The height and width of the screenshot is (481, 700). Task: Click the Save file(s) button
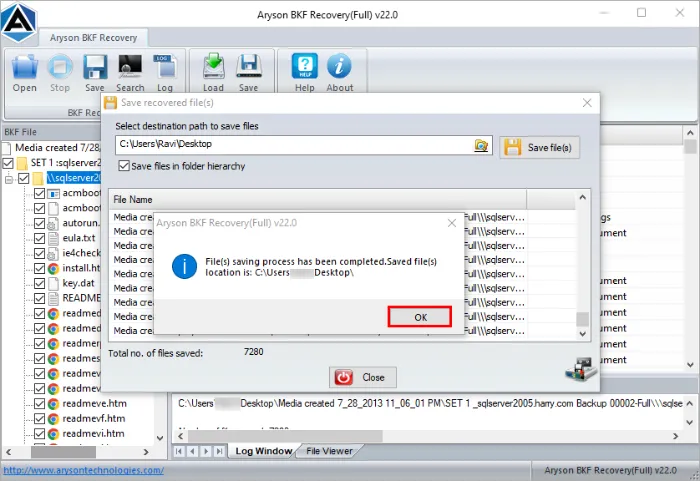click(x=539, y=147)
